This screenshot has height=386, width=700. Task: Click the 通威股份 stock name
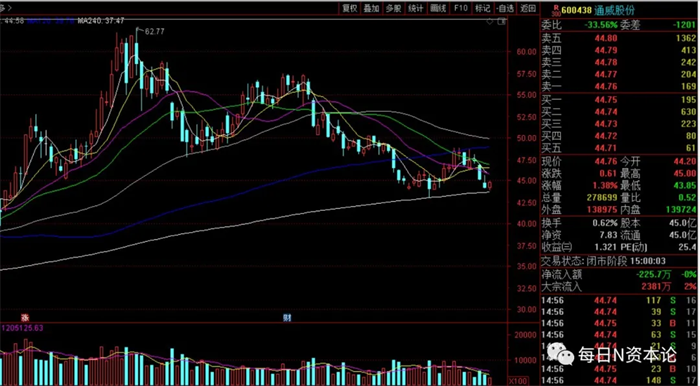[x=613, y=10]
